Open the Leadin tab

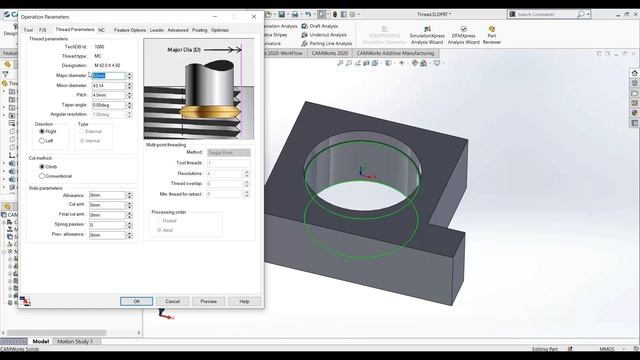click(x=157, y=30)
